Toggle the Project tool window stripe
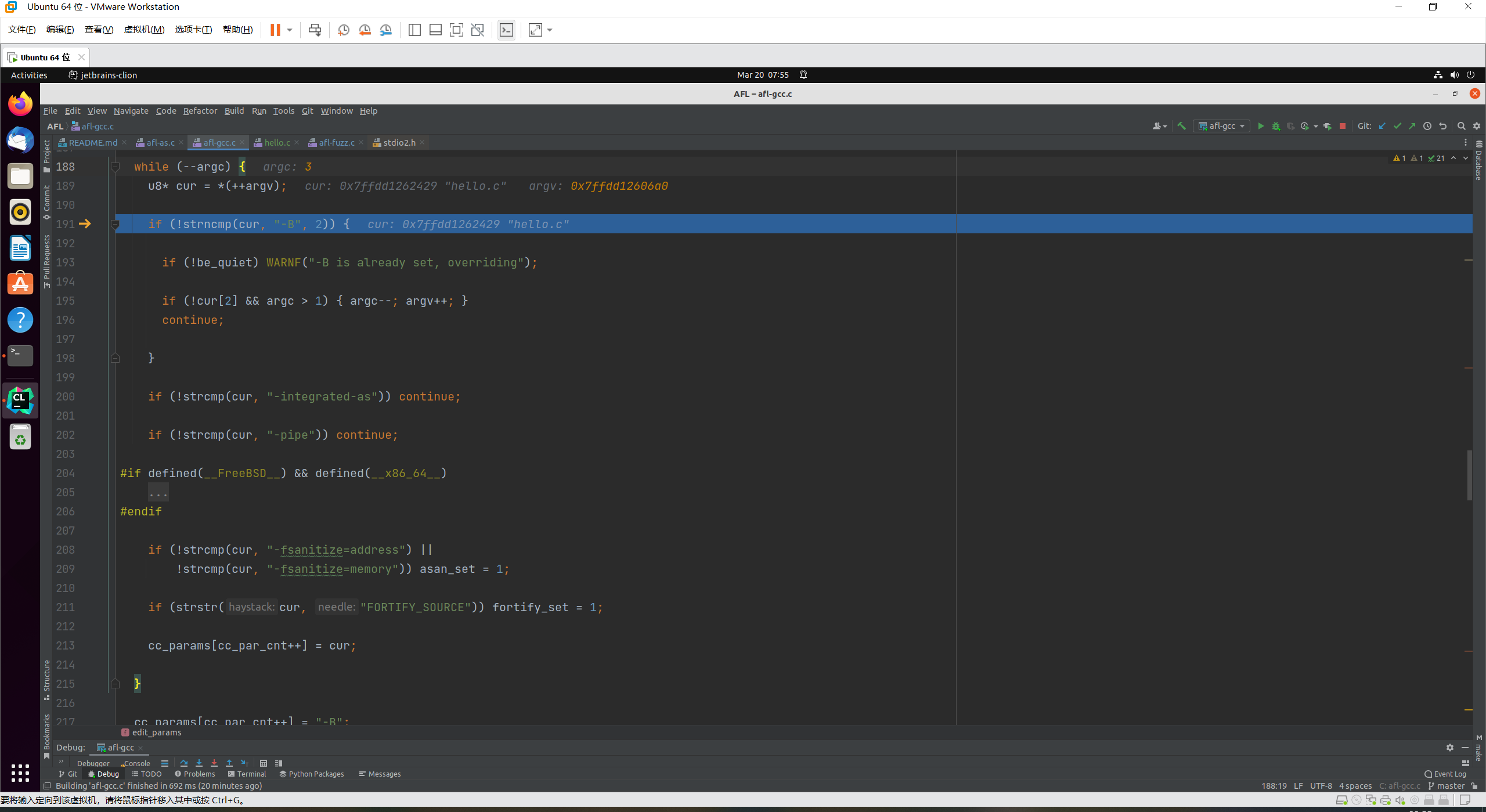 tap(47, 156)
